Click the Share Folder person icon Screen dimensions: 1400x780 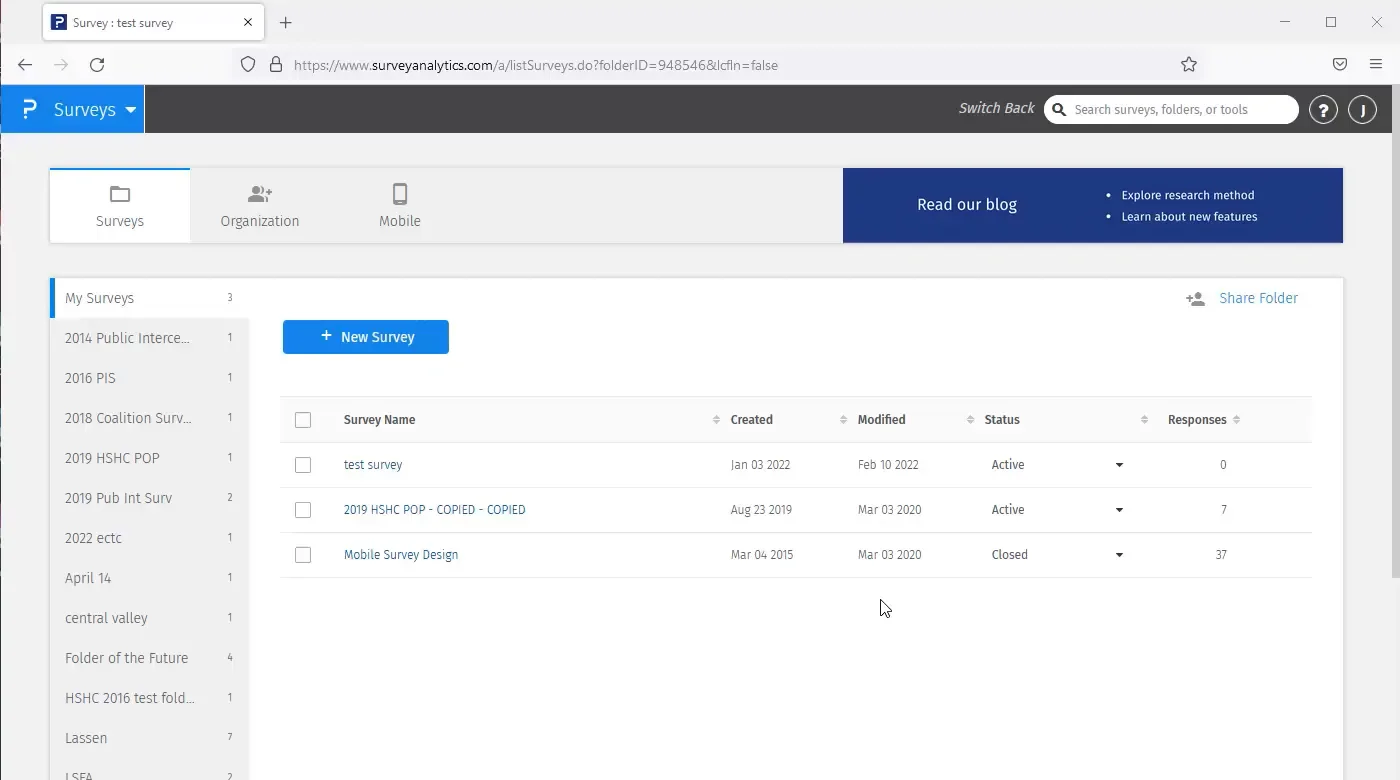point(1195,299)
